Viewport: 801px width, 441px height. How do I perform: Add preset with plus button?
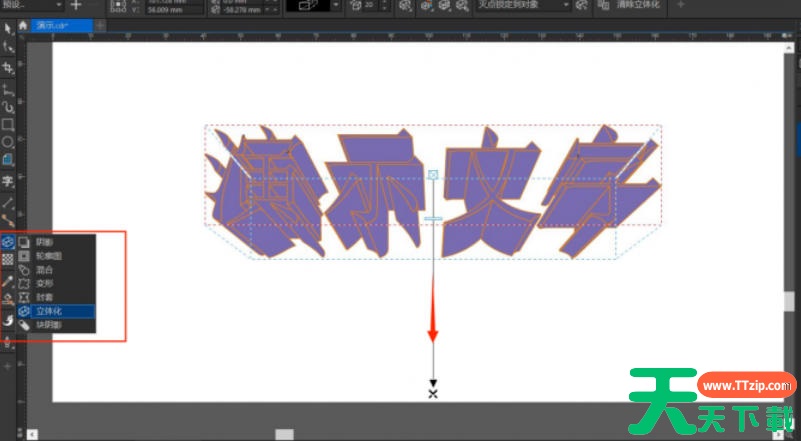pos(76,5)
